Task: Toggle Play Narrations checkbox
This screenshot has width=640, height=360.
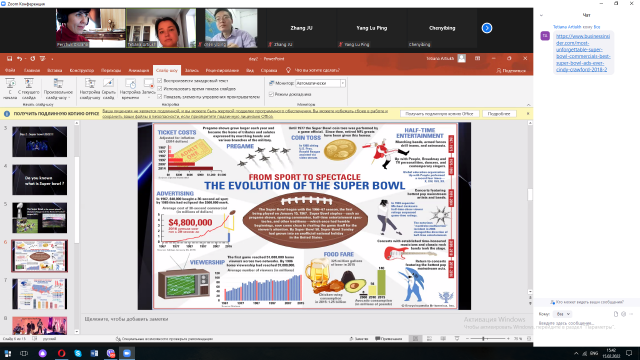Action: (x=160, y=81)
